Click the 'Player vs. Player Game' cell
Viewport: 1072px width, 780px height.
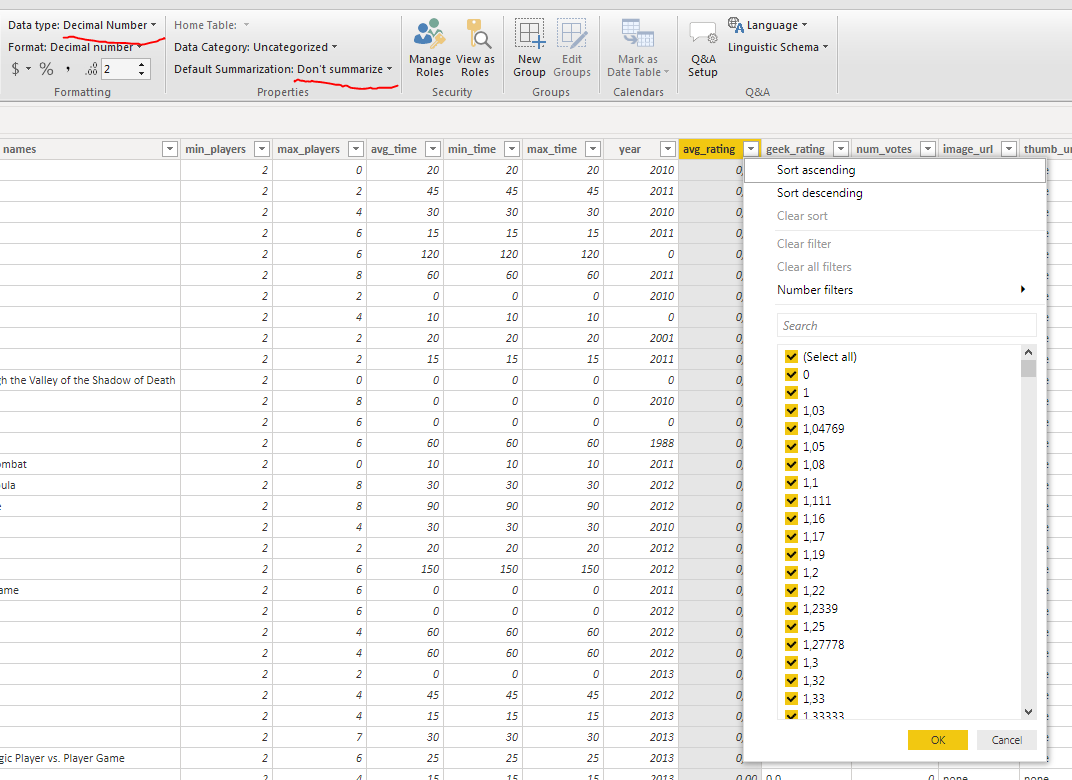pos(90,758)
